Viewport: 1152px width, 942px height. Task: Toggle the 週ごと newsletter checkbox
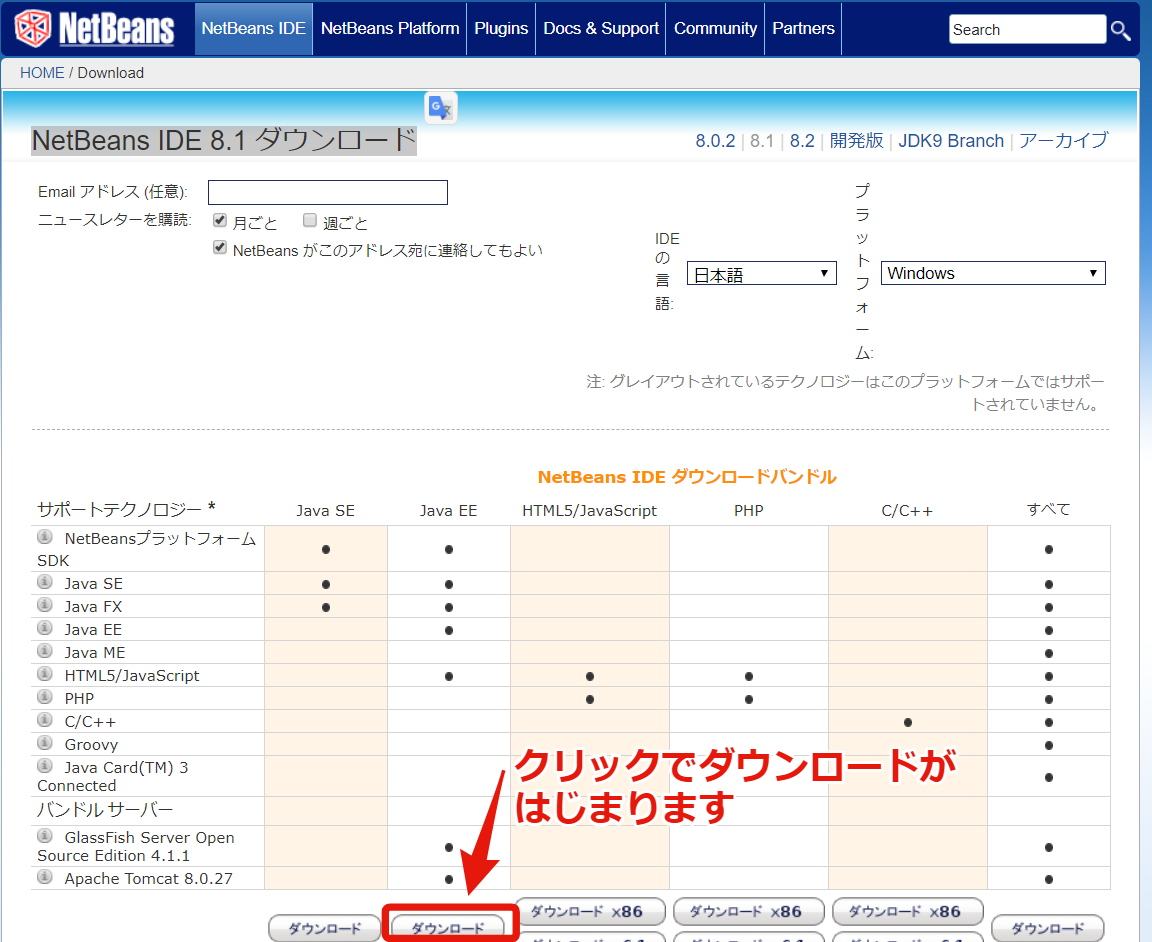(310, 220)
